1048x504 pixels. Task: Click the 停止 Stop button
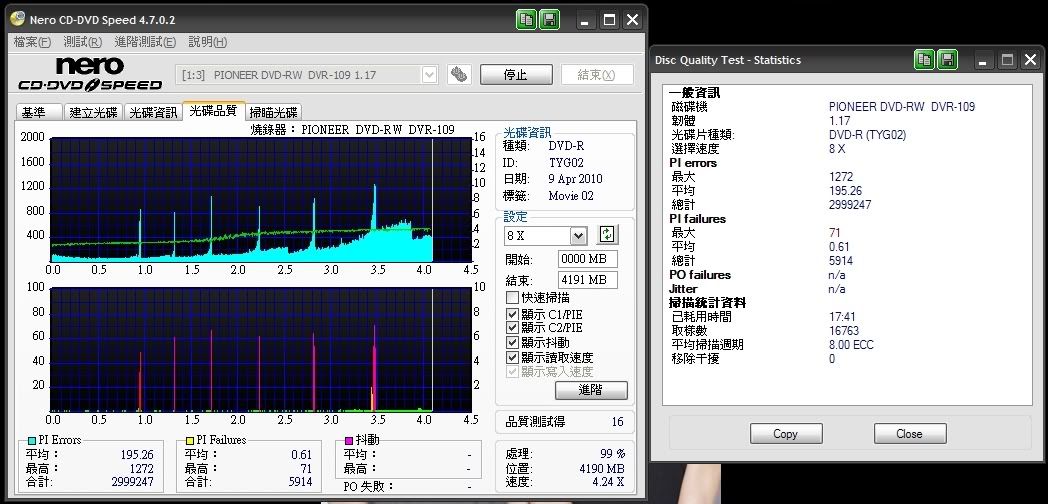click(516, 75)
